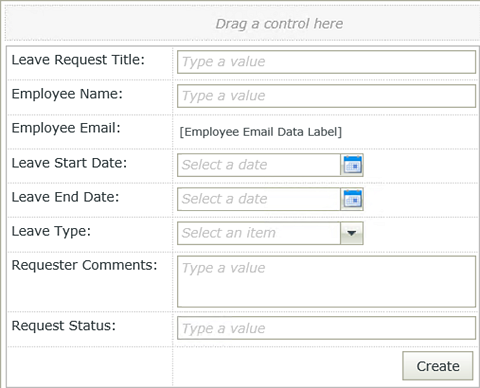Select the 'Employee Name:' label
This screenshot has width=480, height=388.
pos(67,94)
